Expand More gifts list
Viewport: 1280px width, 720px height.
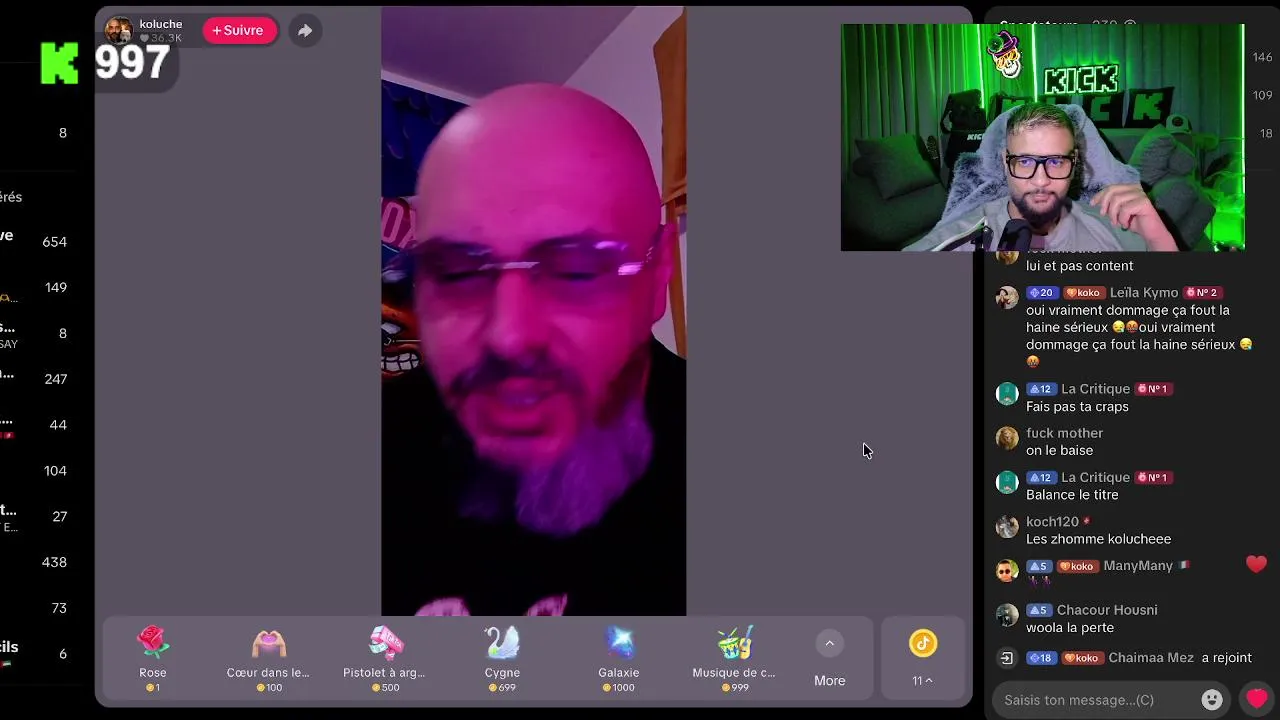pos(829,658)
